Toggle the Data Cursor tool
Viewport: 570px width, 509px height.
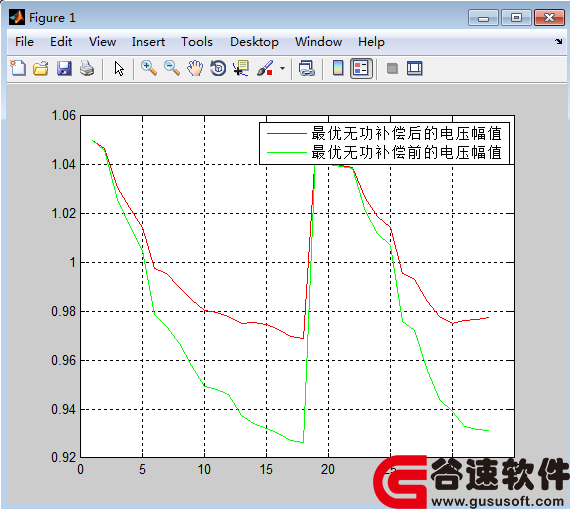click(241, 68)
